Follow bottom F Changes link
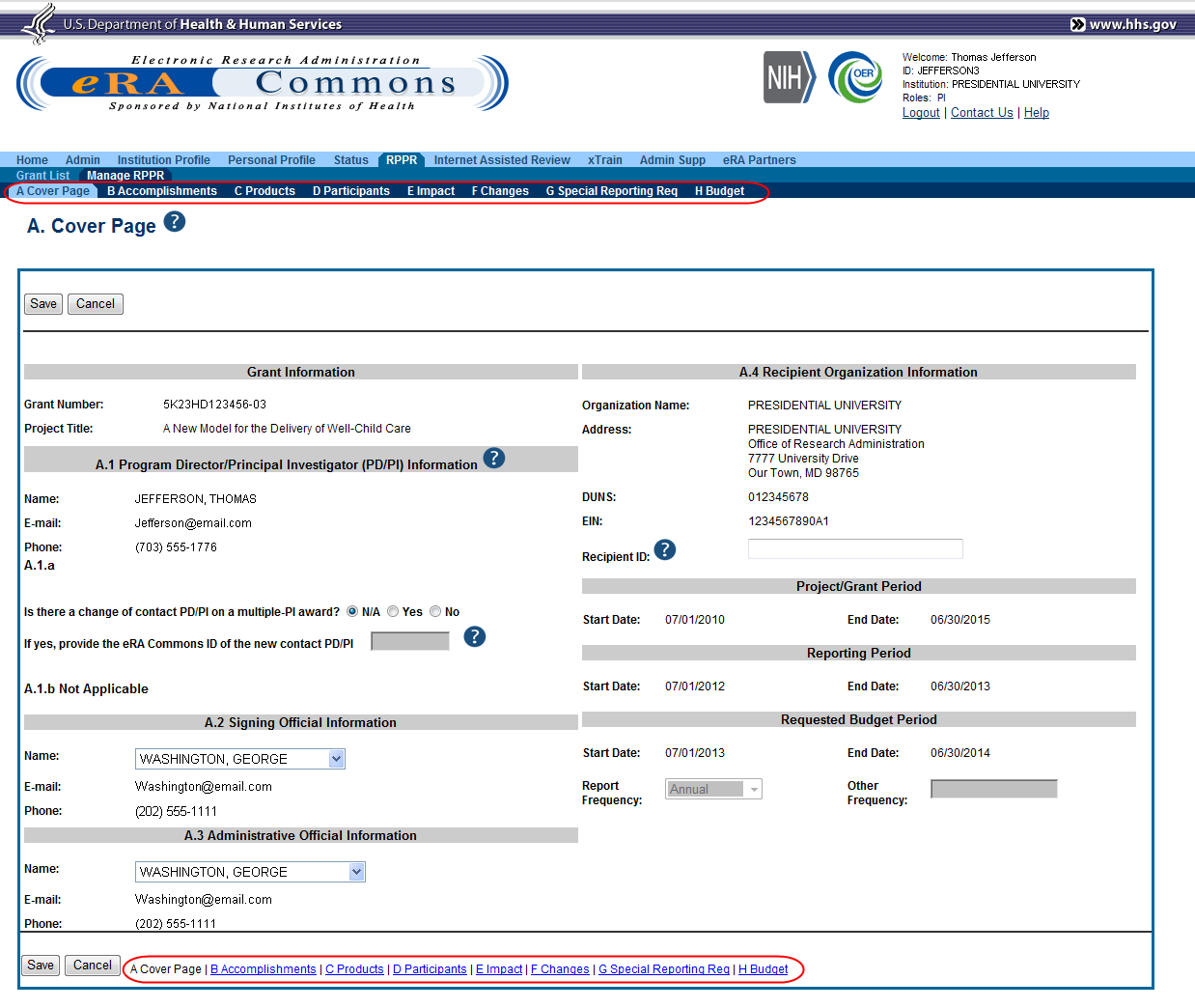Viewport: 1195px width, 1008px height. [x=560, y=969]
